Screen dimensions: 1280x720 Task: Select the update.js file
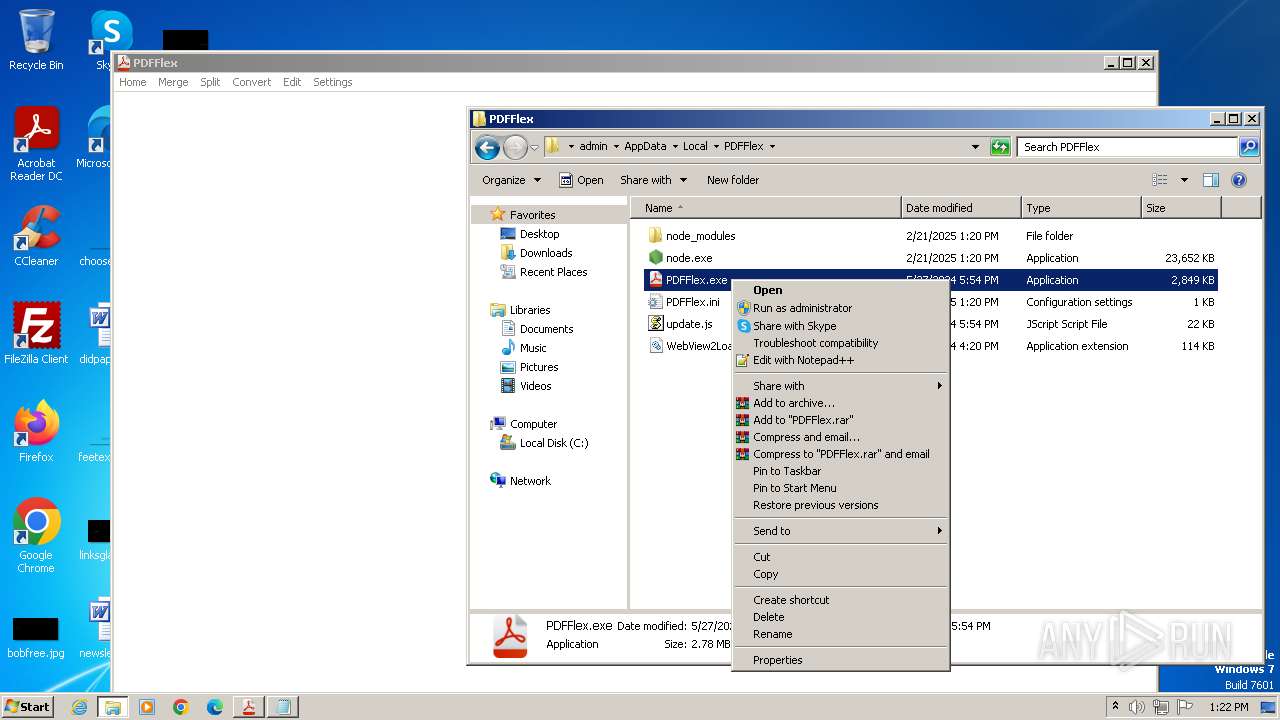[x=689, y=324]
